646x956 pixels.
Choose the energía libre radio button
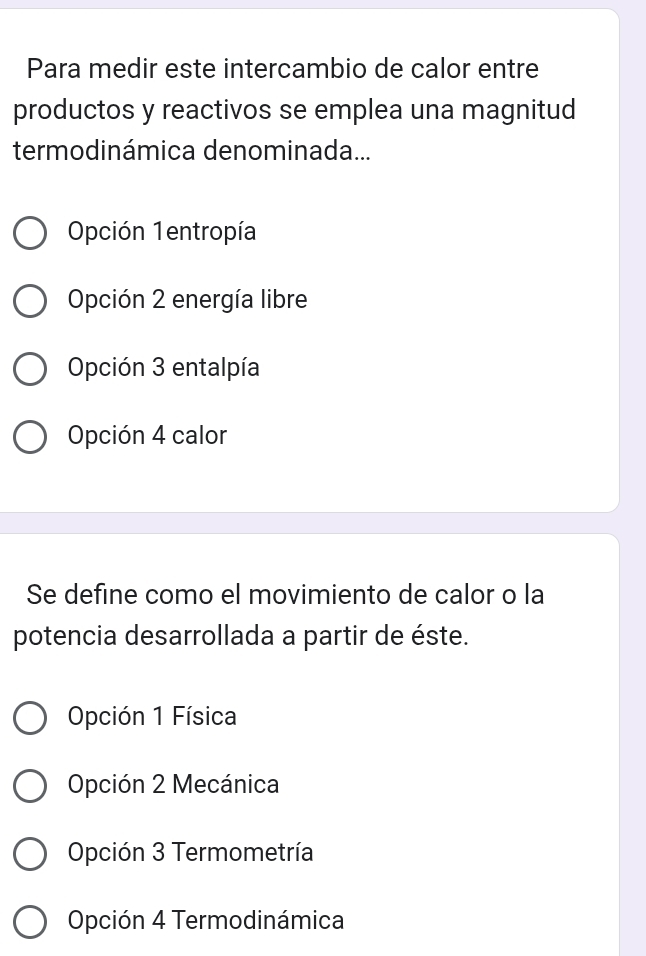30,301
